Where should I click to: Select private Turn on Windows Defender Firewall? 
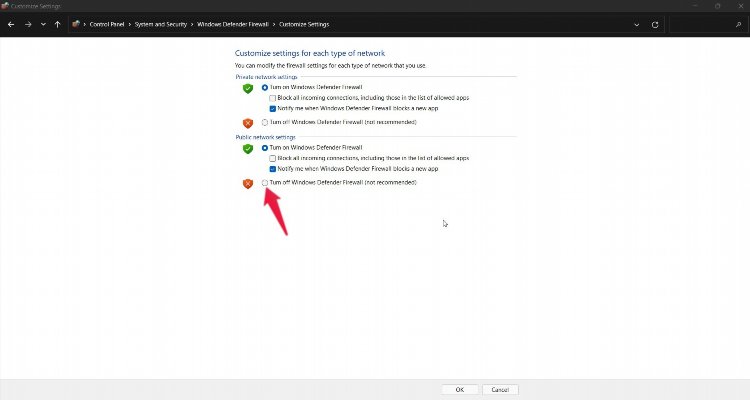coord(265,88)
